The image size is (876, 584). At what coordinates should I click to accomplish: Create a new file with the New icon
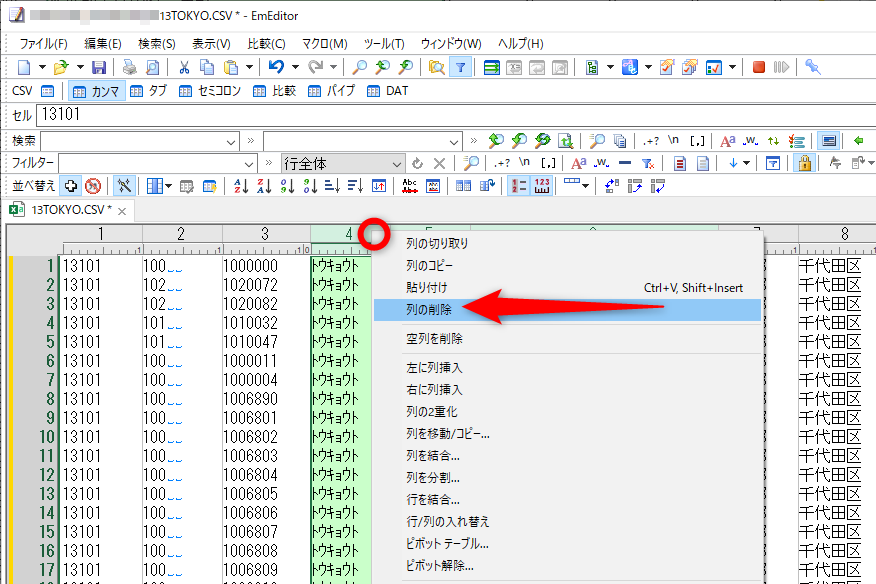24,68
